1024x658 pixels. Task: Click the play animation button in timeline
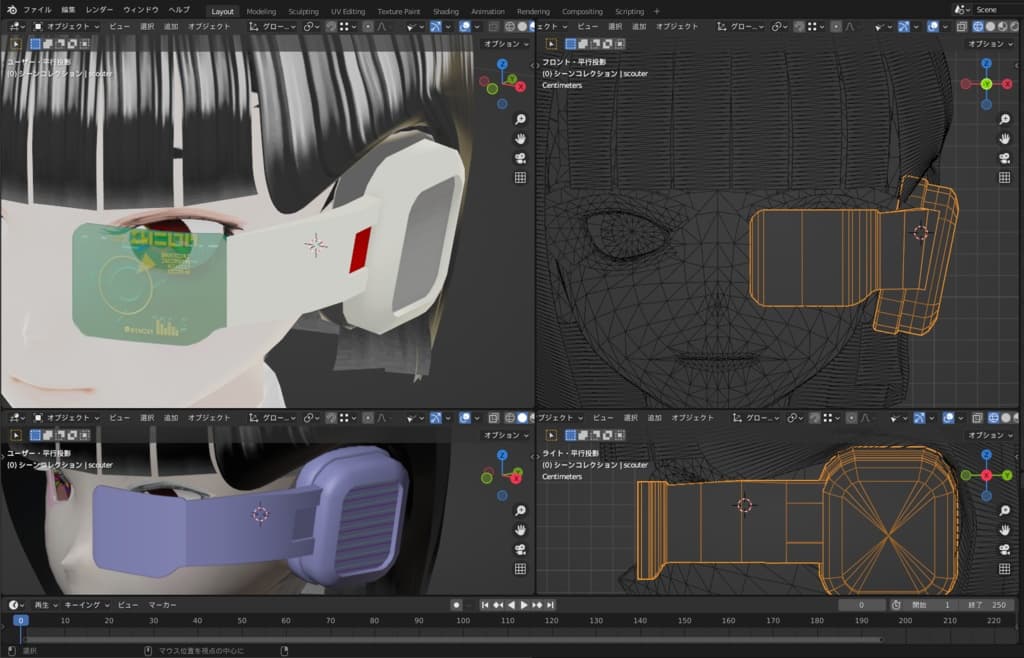pyautogui.click(x=523, y=605)
